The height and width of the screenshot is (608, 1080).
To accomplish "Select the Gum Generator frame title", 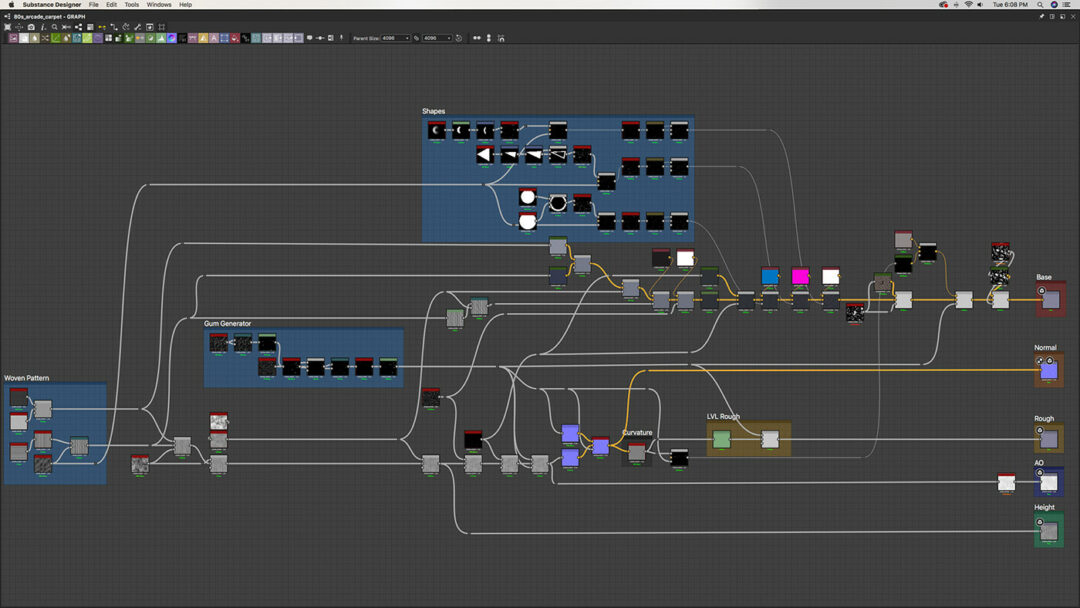I will [227, 324].
